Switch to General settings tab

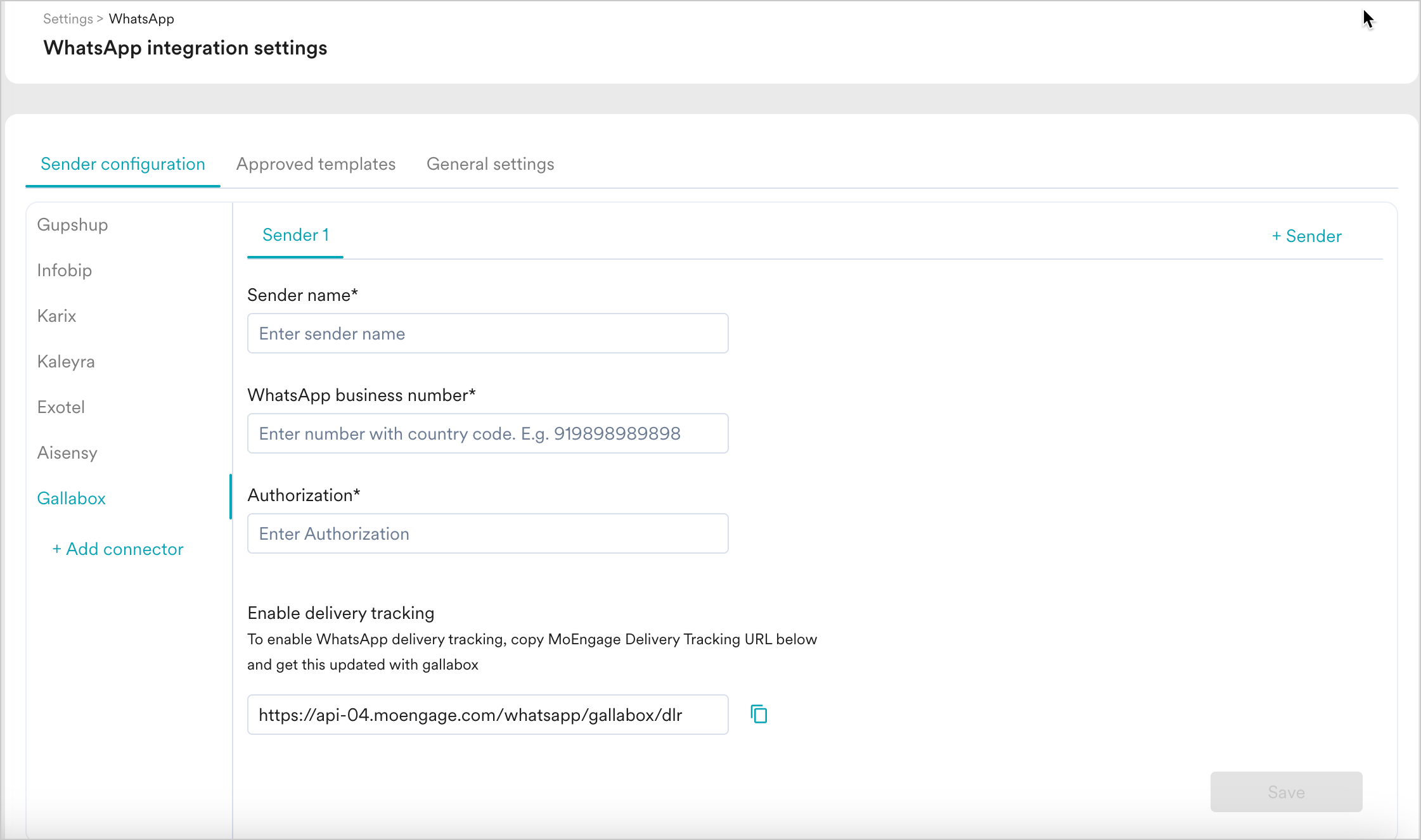[490, 164]
